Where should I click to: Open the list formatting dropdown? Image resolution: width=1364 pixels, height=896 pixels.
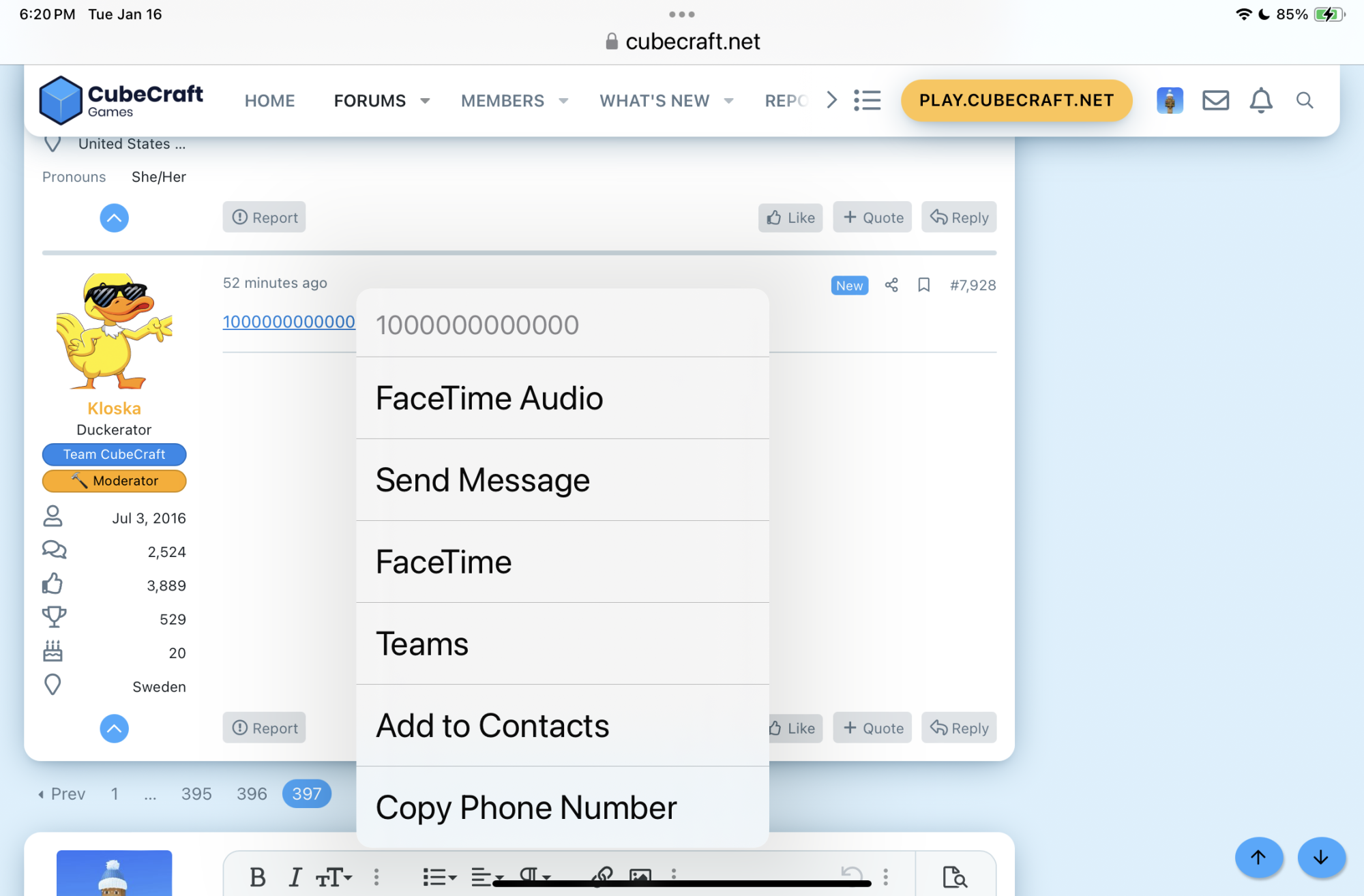(439, 877)
